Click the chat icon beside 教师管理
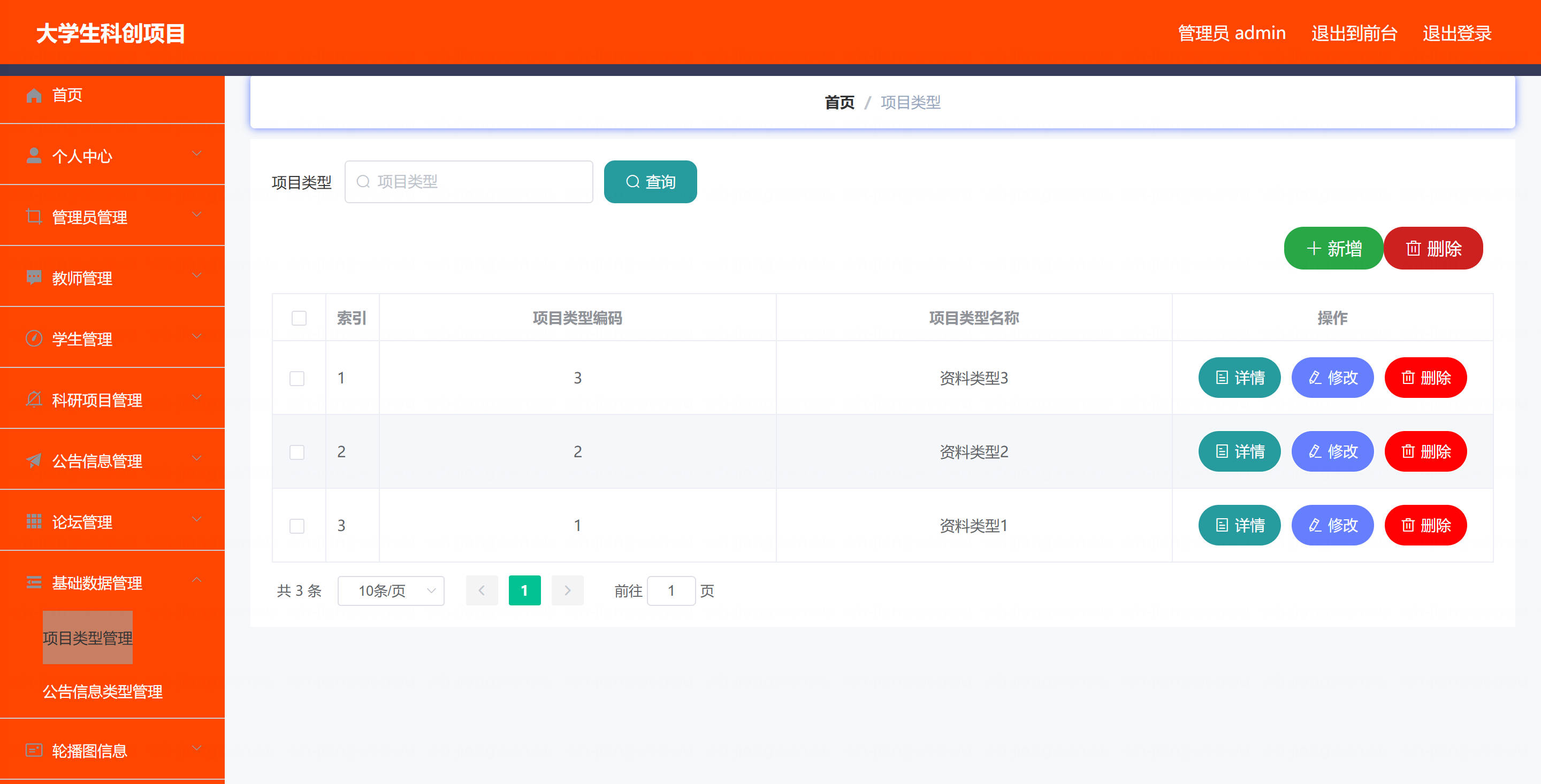 click(x=34, y=277)
